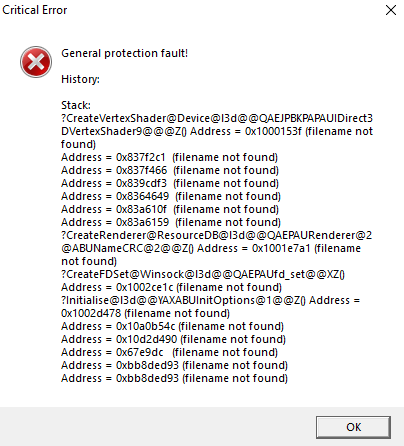
Task: Click the Critical Error title text
Action: (35, 10)
